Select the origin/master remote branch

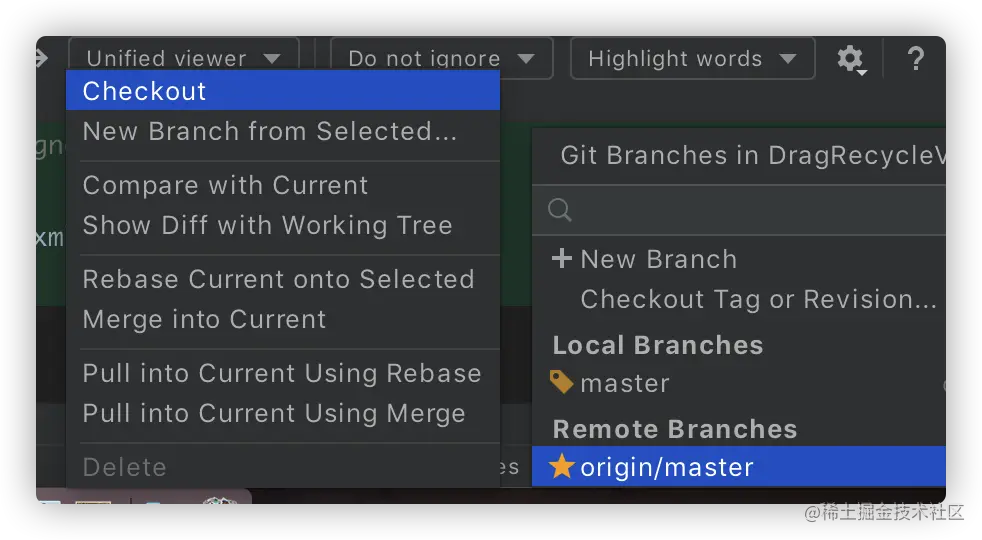coord(739,467)
